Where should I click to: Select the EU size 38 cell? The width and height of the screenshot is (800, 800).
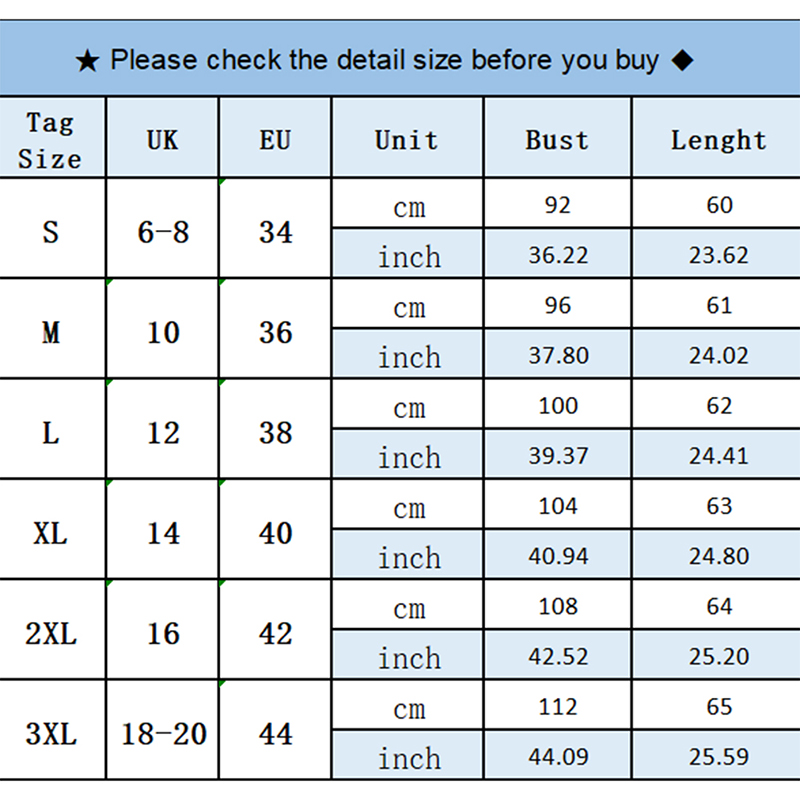tap(275, 432)
